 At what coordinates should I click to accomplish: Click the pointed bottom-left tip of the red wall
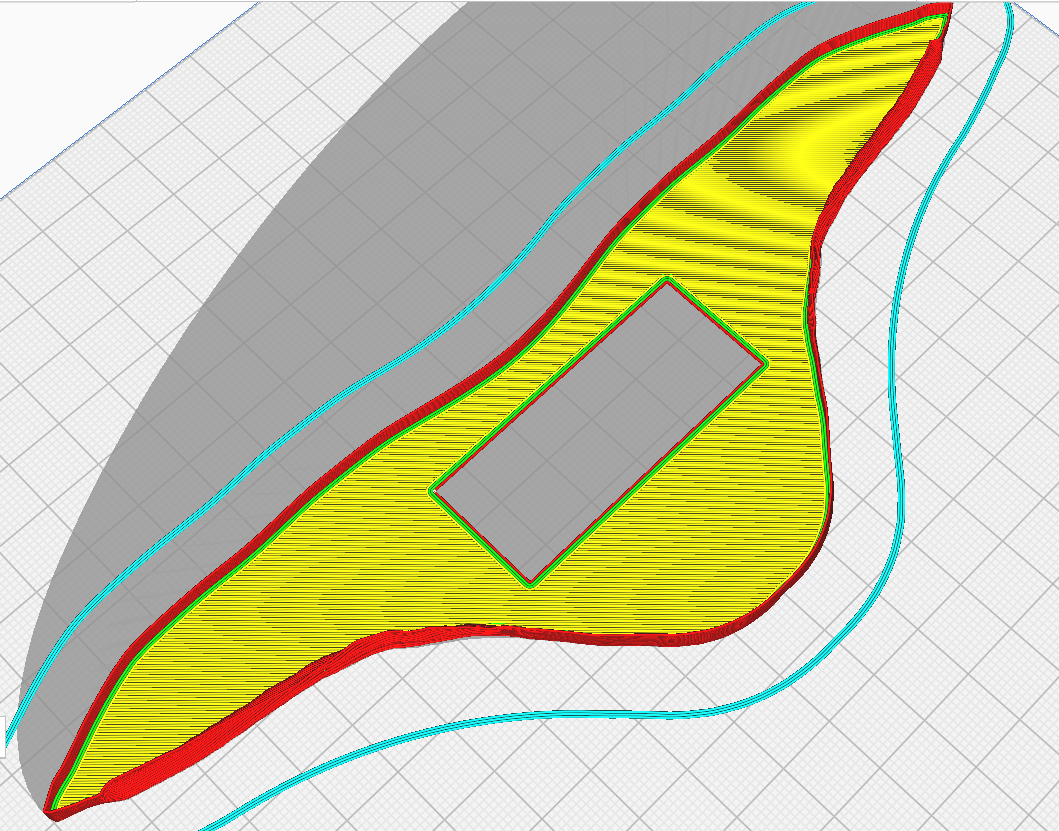[x=52, y=812]
